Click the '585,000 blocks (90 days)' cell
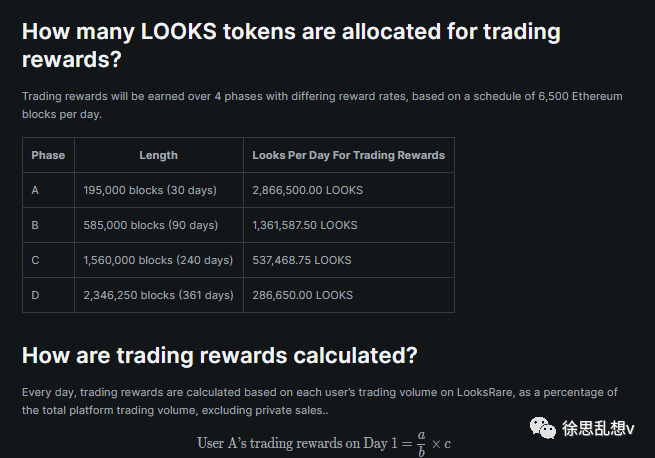Image resolution: width=655 pixels, height=458 pixels. 159,225
